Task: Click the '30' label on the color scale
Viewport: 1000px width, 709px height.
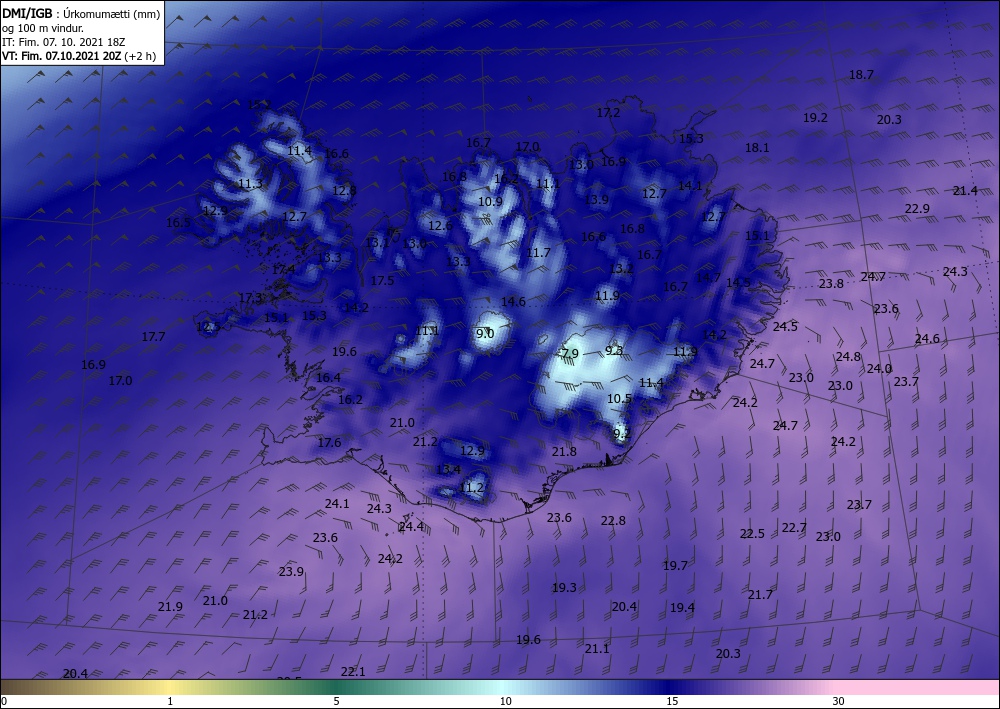Action: (838, 701)
